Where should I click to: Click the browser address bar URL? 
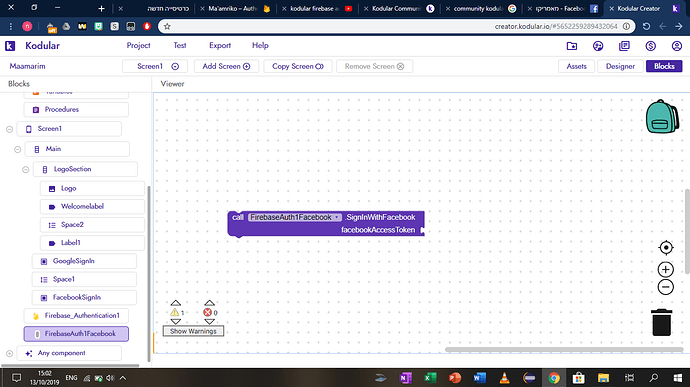[x=556, y=26]
